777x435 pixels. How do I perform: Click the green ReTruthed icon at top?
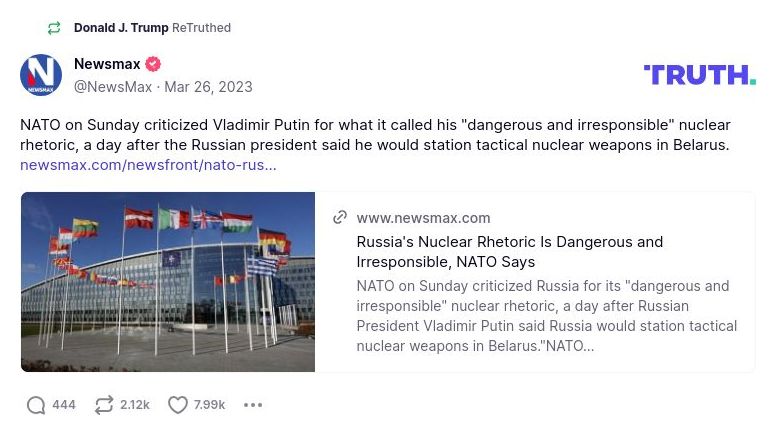[x=54, y=28]
